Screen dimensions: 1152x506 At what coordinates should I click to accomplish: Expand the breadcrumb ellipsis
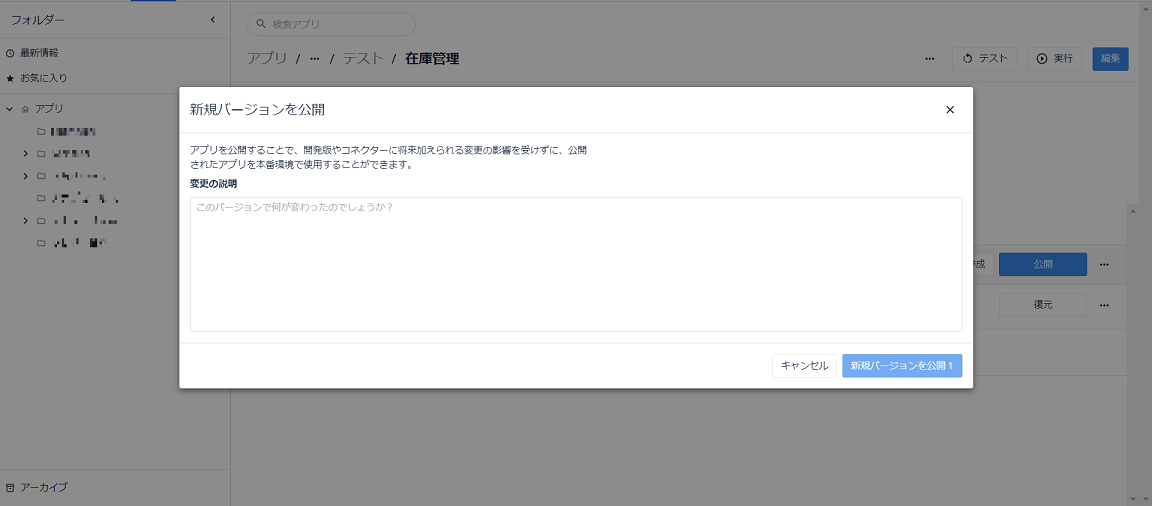[314, 59]
